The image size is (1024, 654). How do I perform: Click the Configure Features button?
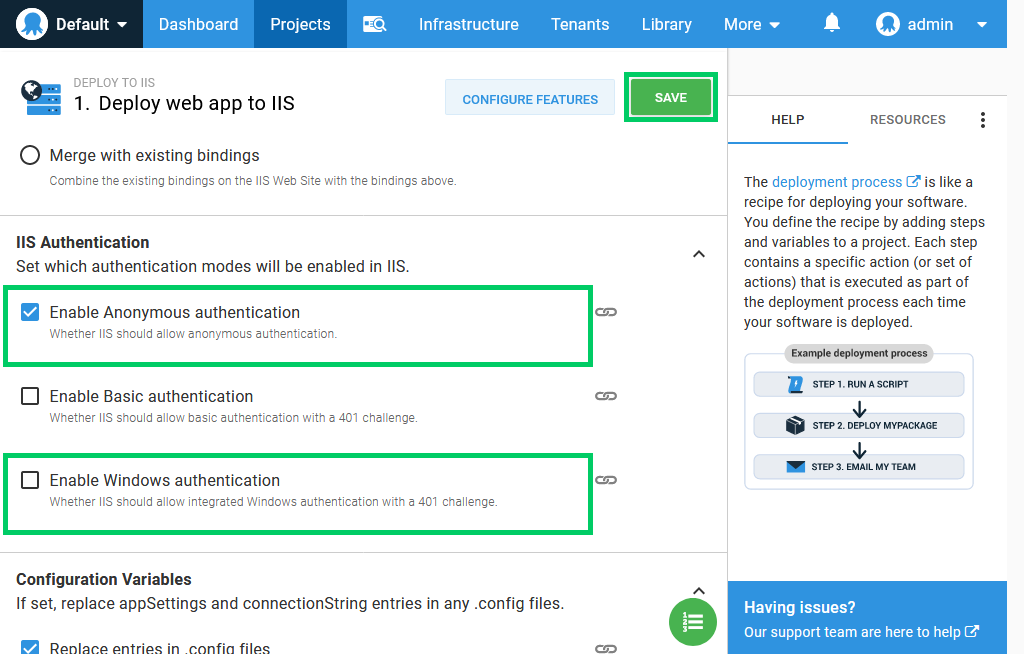pos(530,97)
